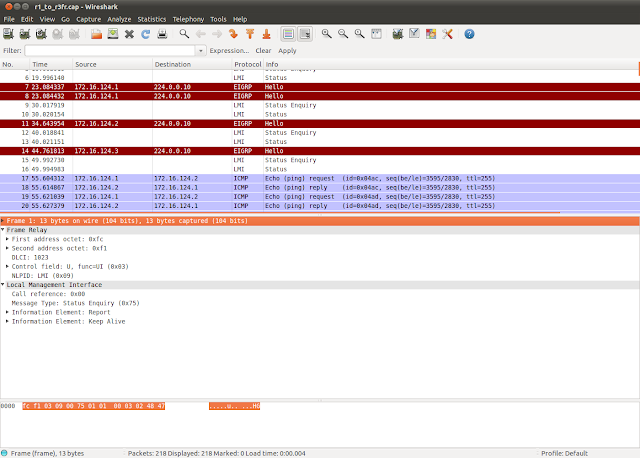640x458 pixels.
Task: Restart the running live capture
Action: (x=74, y=34)
